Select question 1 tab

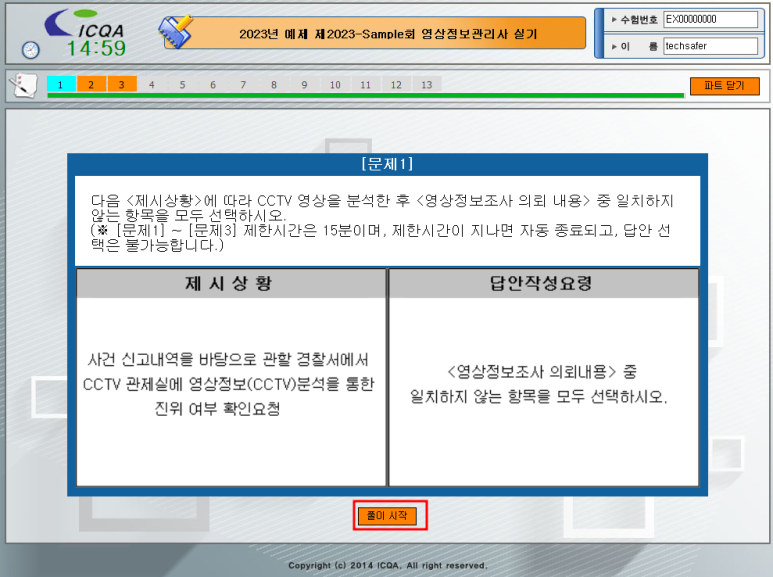pos(61,85)
